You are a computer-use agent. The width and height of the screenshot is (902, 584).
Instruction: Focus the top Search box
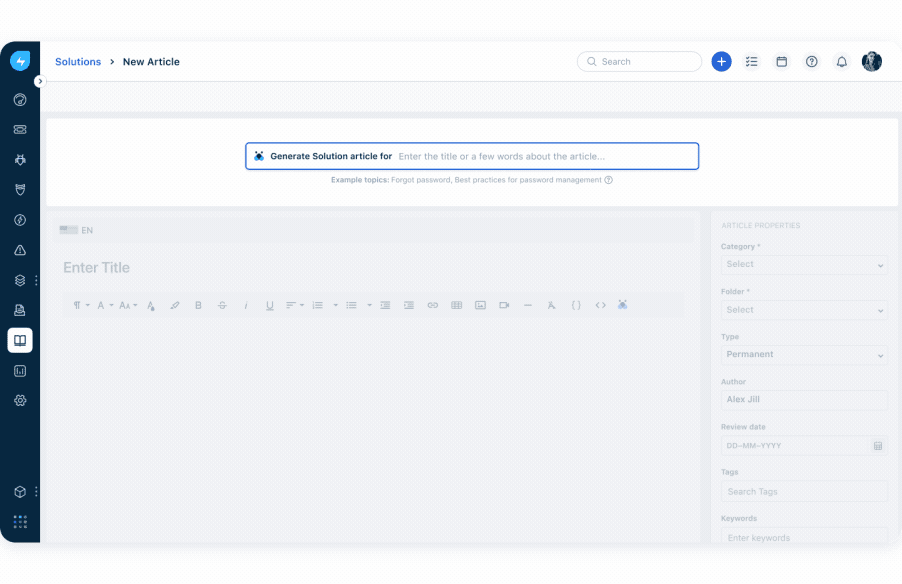(x=639, y=62)
